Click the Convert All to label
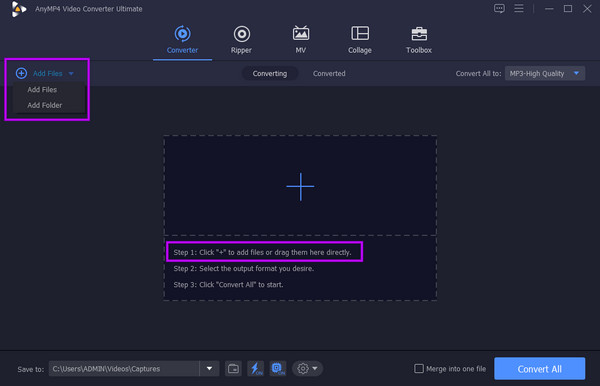 (x=478, y=73)
